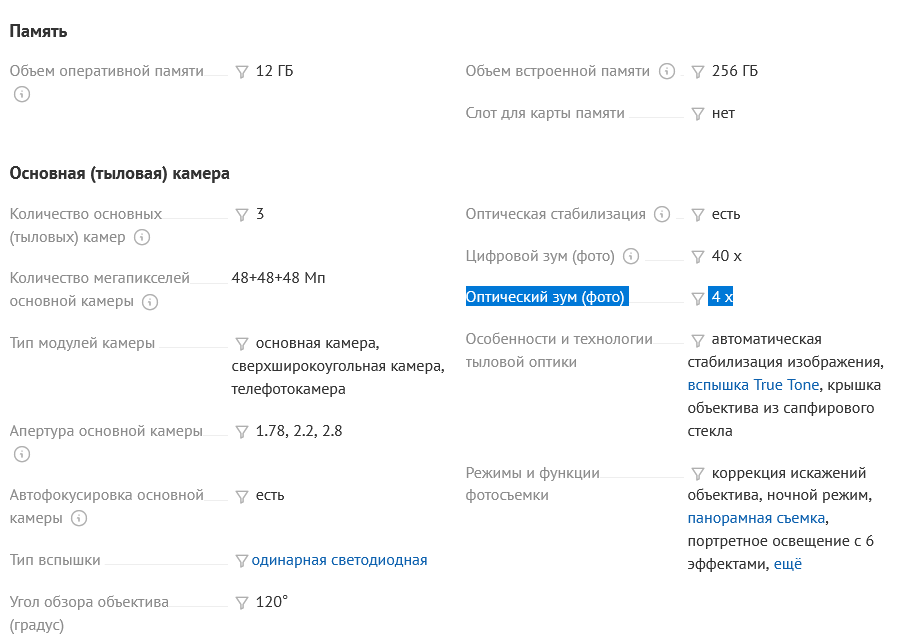Click filter icon beside viewing angle 120°
The height and width of the screenshot is (643, 909).
[x=241, y=603]
